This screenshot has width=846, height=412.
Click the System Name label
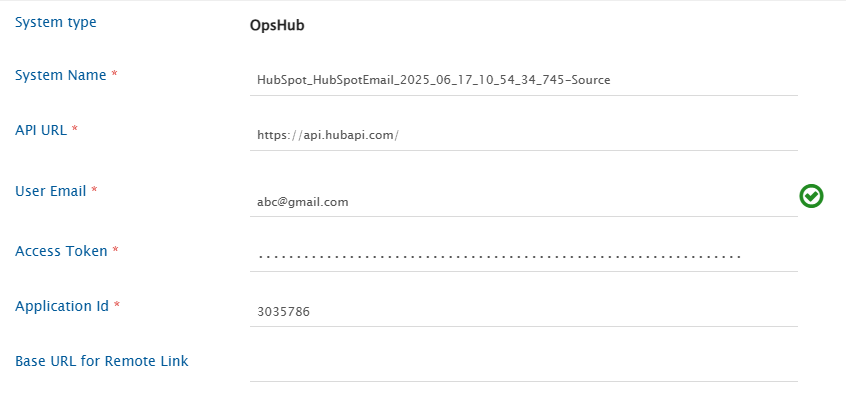point(60,75)
